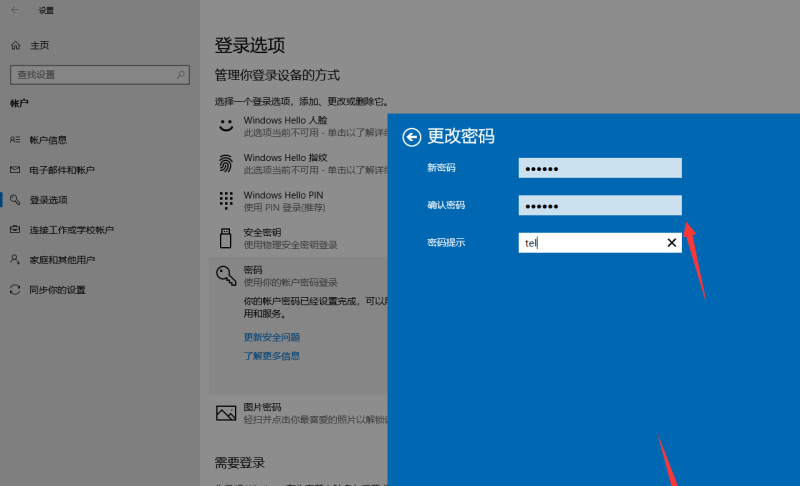Click the 使用物理安全密钥登录 description
The width and height of the screenshot is (800, 486).
pyautogui.click(x=290, y=245)
